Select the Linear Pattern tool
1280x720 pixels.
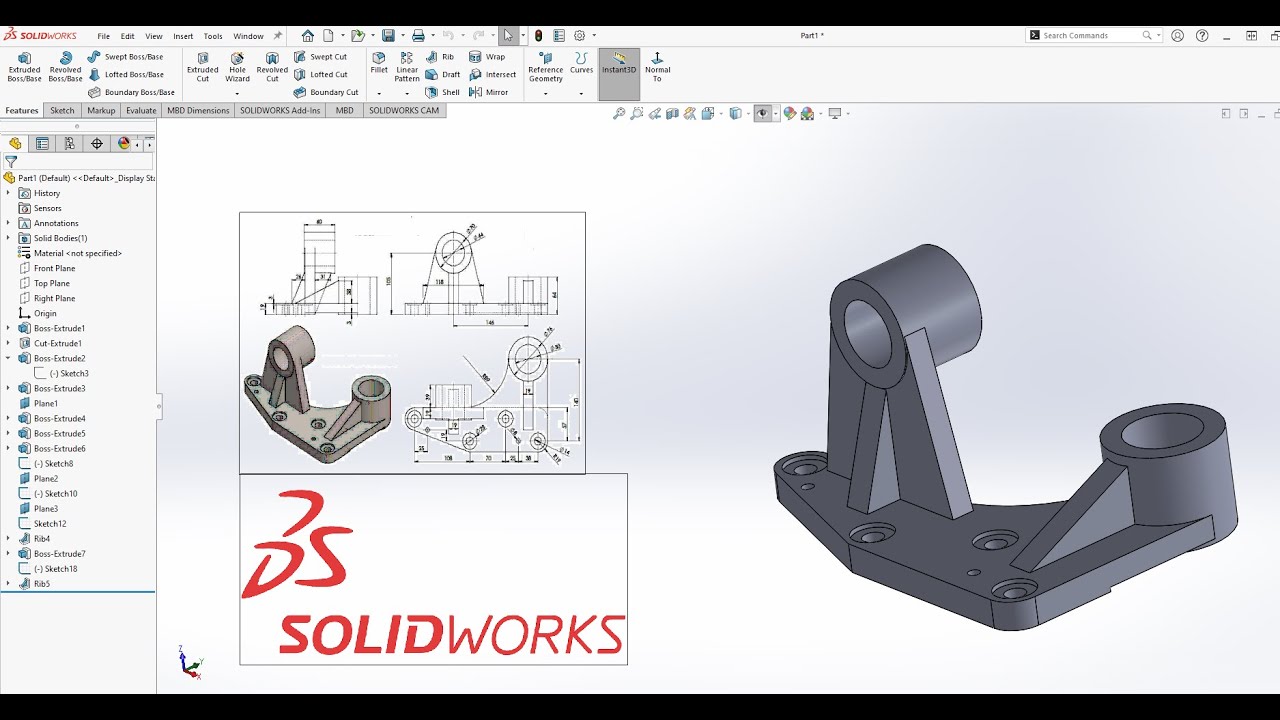(407, 67)
